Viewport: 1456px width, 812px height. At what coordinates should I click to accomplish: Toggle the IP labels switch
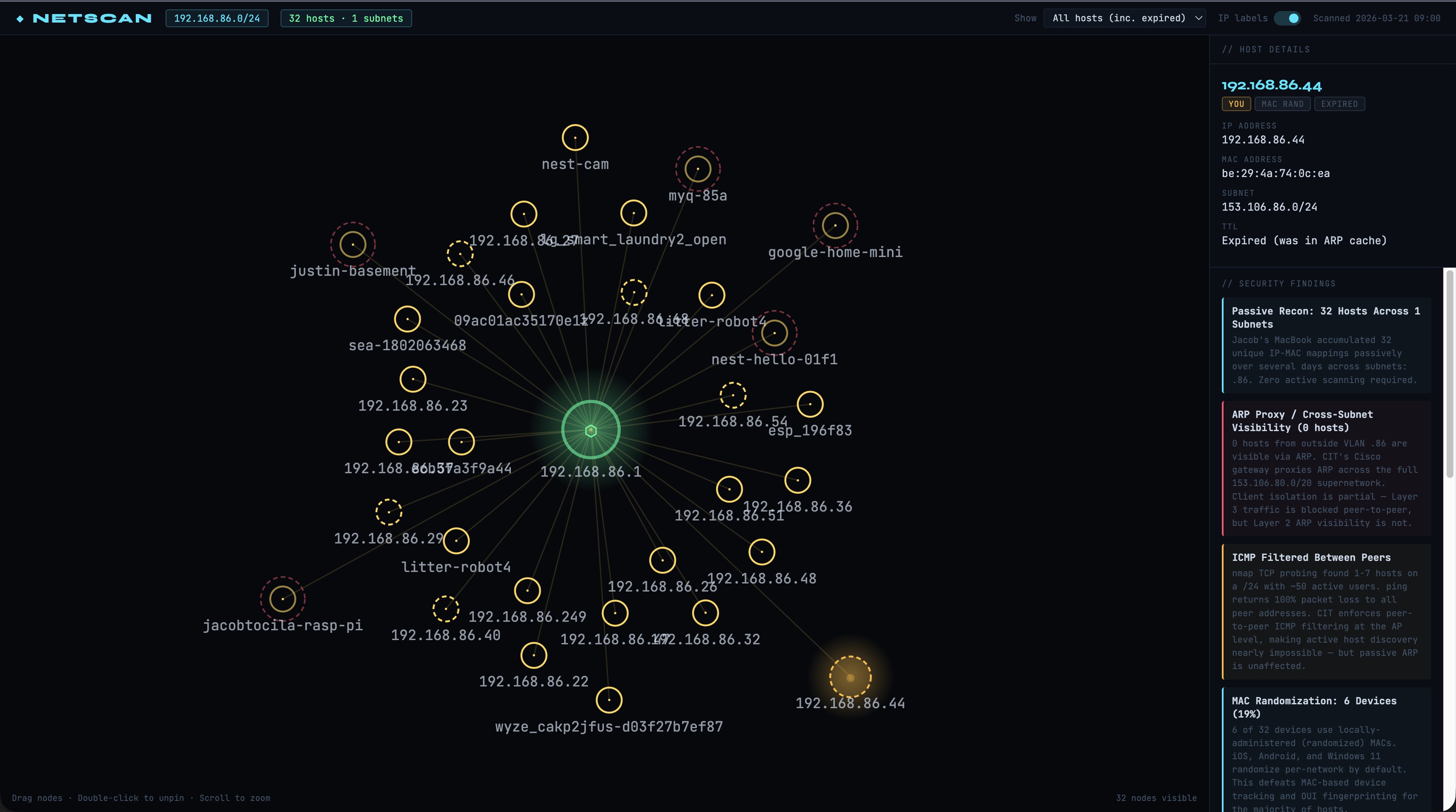1287,18
